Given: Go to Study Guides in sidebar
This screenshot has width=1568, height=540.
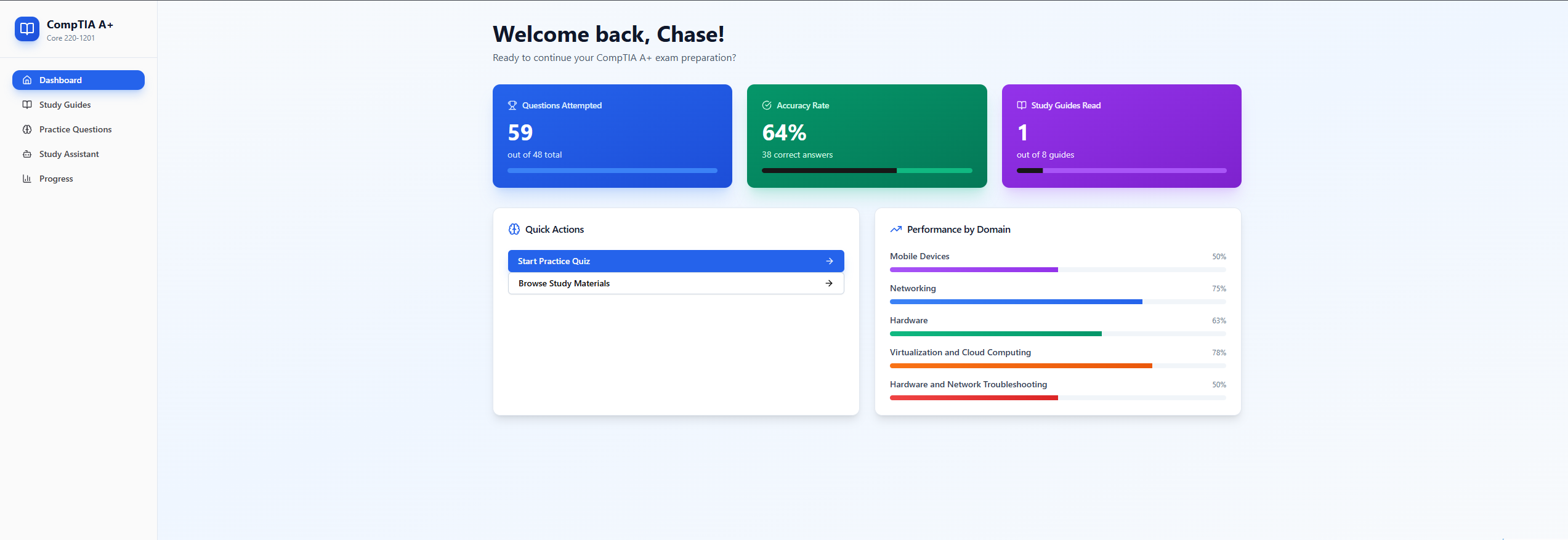Looking at the screenshot, I should (x=78, y=105).
